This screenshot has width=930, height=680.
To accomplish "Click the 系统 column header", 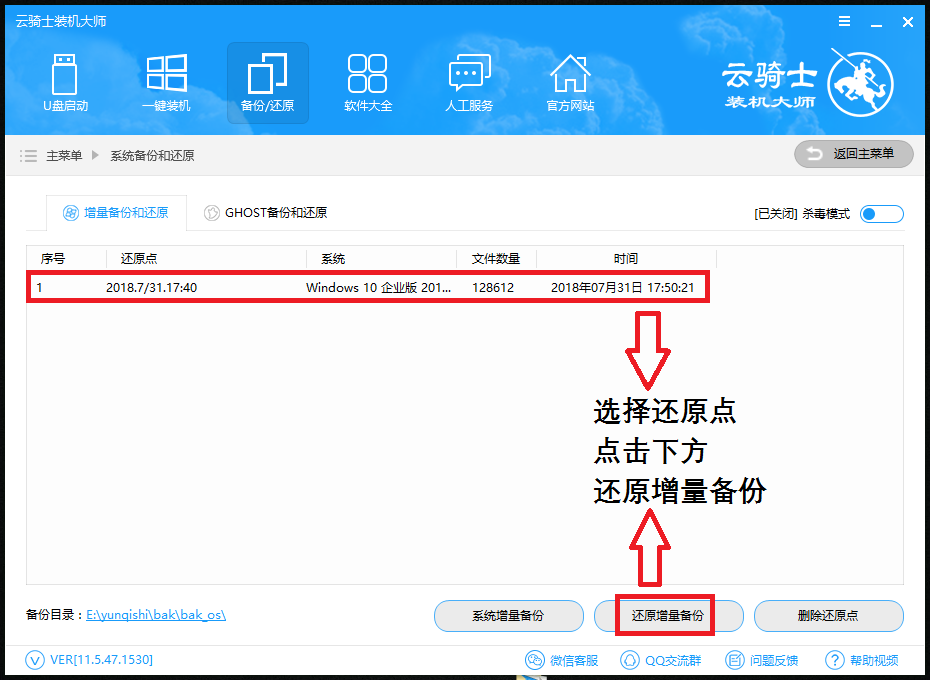I will coord(333,259).
